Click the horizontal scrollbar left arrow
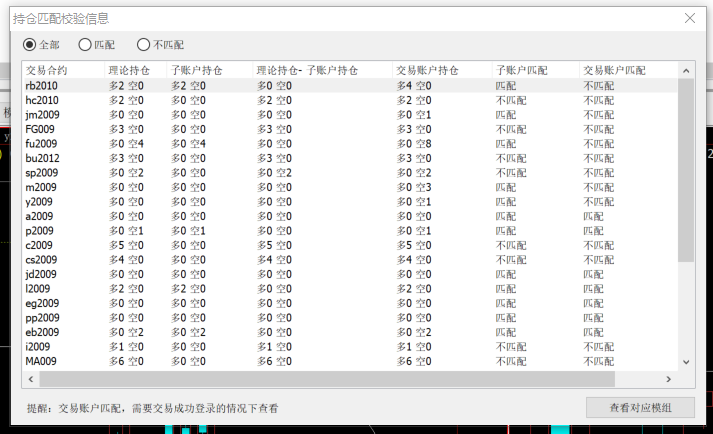The image size is (713, 434). point(30,379)
